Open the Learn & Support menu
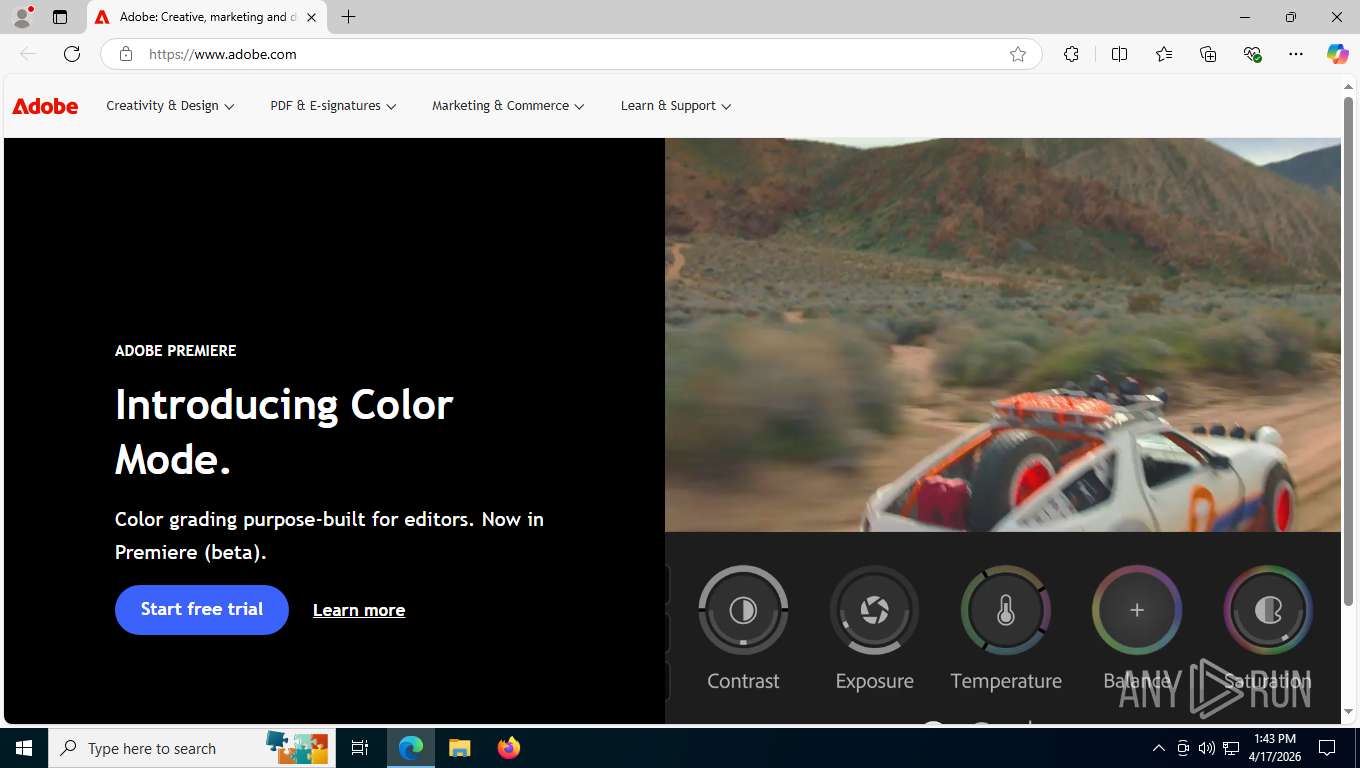This screenshot has width=1360, height=768. click(x=676, y=106)
